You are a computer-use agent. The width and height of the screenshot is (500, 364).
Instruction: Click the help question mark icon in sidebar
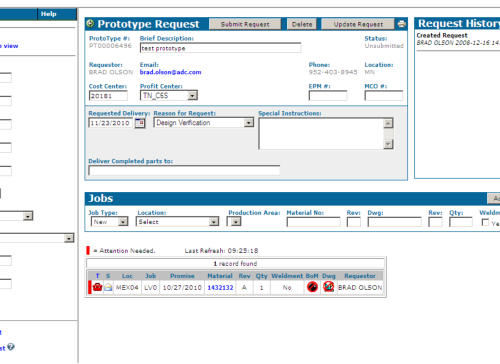pyautogui.click(x=11, y=347)
